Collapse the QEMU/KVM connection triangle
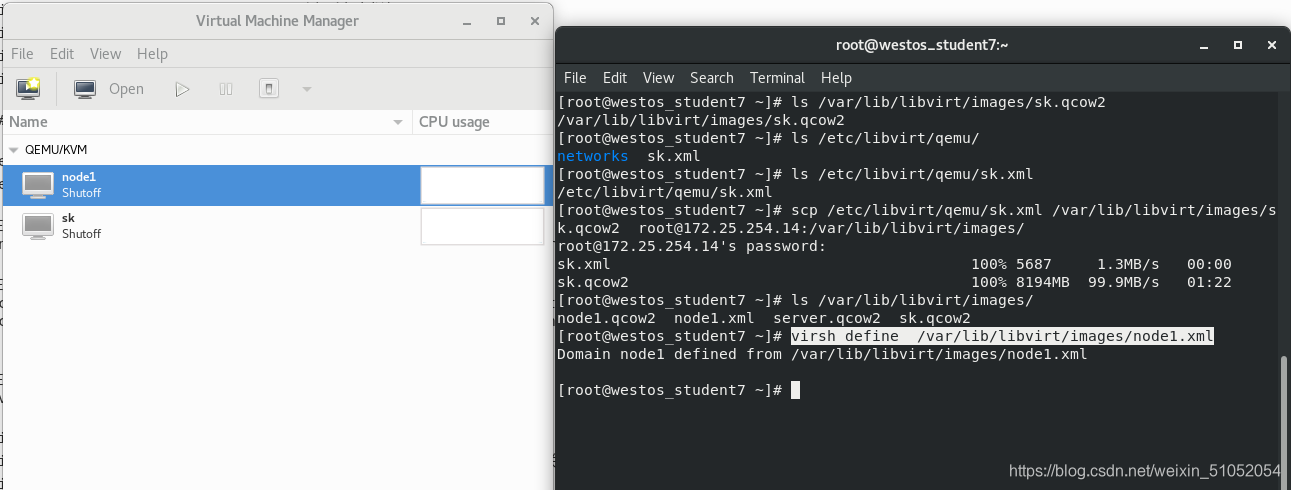Image resolution: width=1291 pixels, height=490 pixels. point(13,150)
